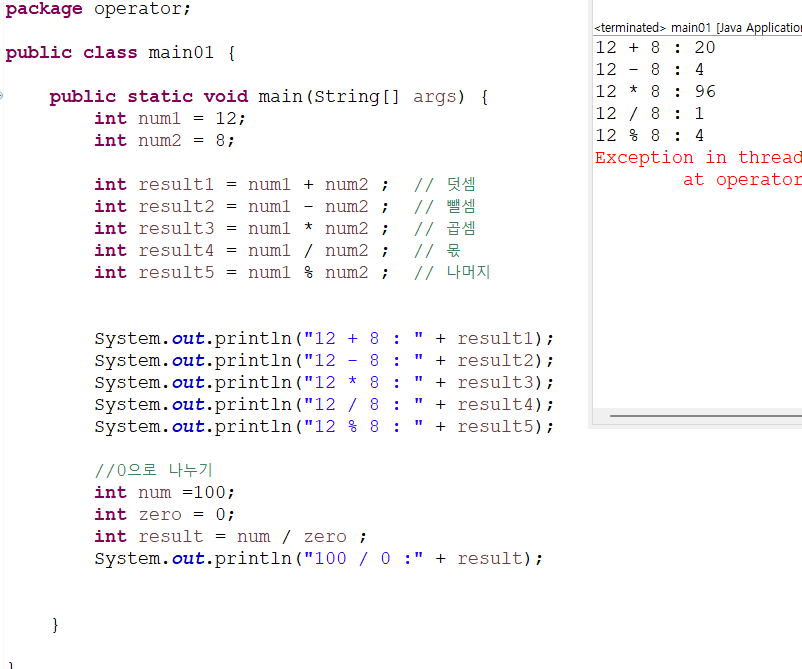The height and width of the screenshot is (669, 802).
Task: Click the println "100 / 0 :" statement
Action: (319, 559)
